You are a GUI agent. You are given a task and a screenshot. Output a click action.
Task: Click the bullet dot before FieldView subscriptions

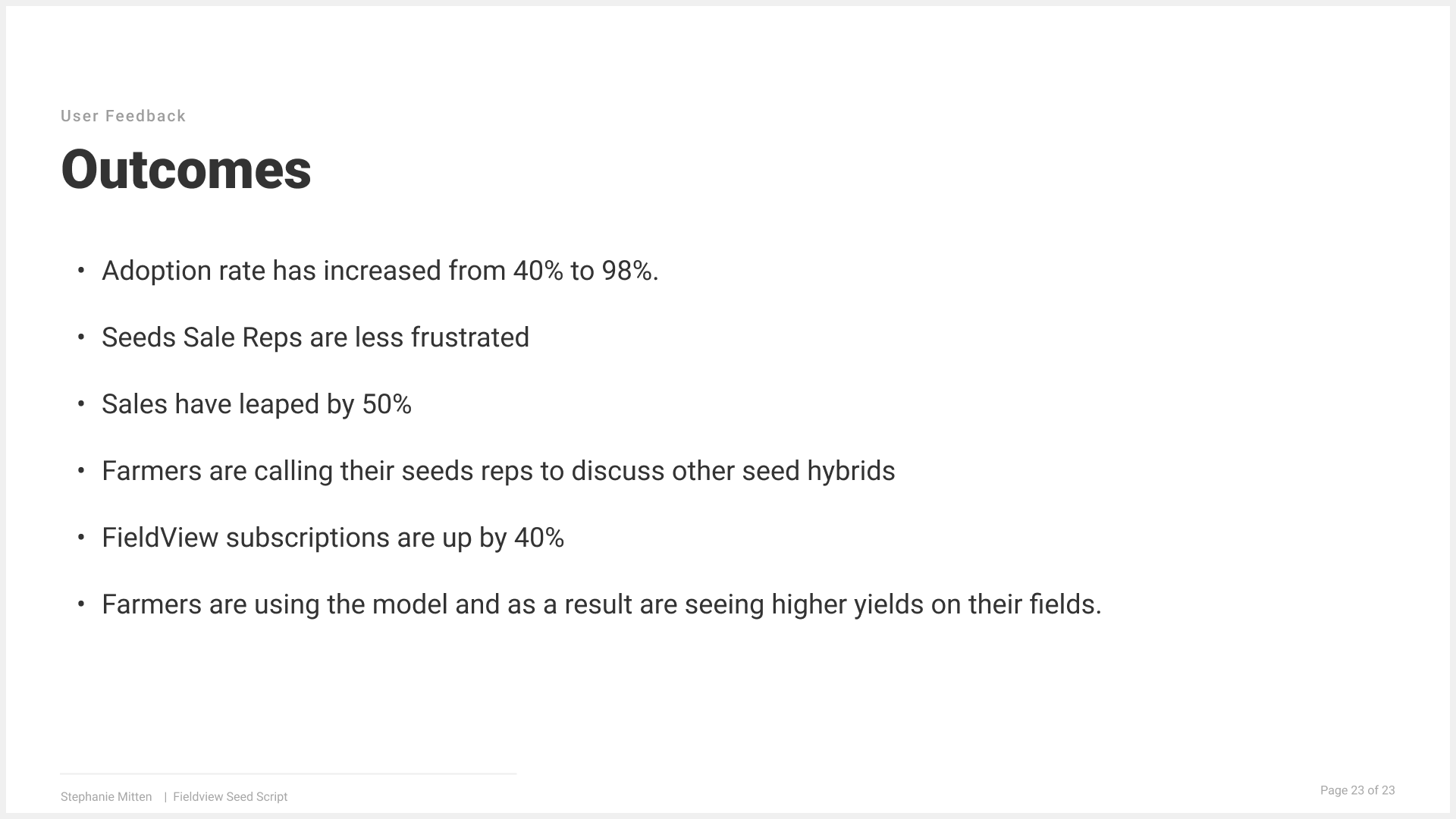81,537
